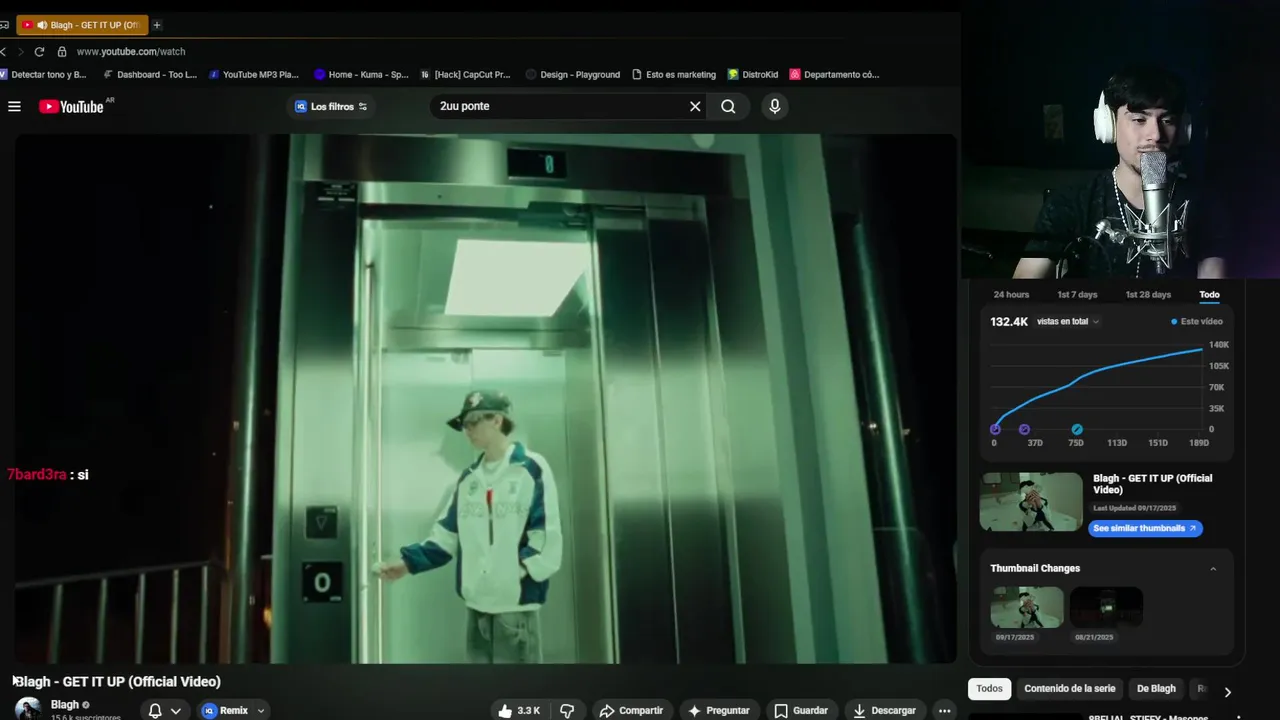Click the purple chart marker at 37D
This screenshot has height=720, width=1280.
[1024, 430]
